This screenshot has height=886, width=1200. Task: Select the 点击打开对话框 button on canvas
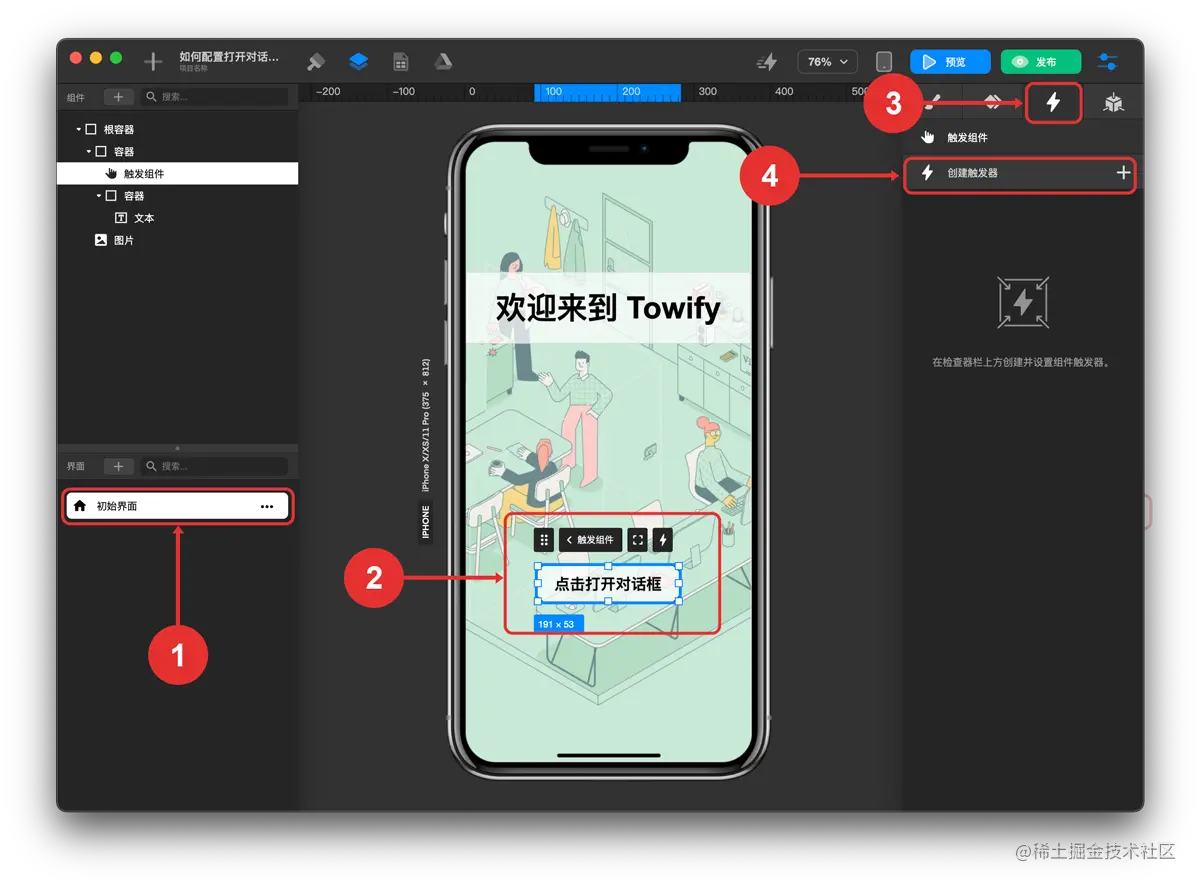(608, 584)
